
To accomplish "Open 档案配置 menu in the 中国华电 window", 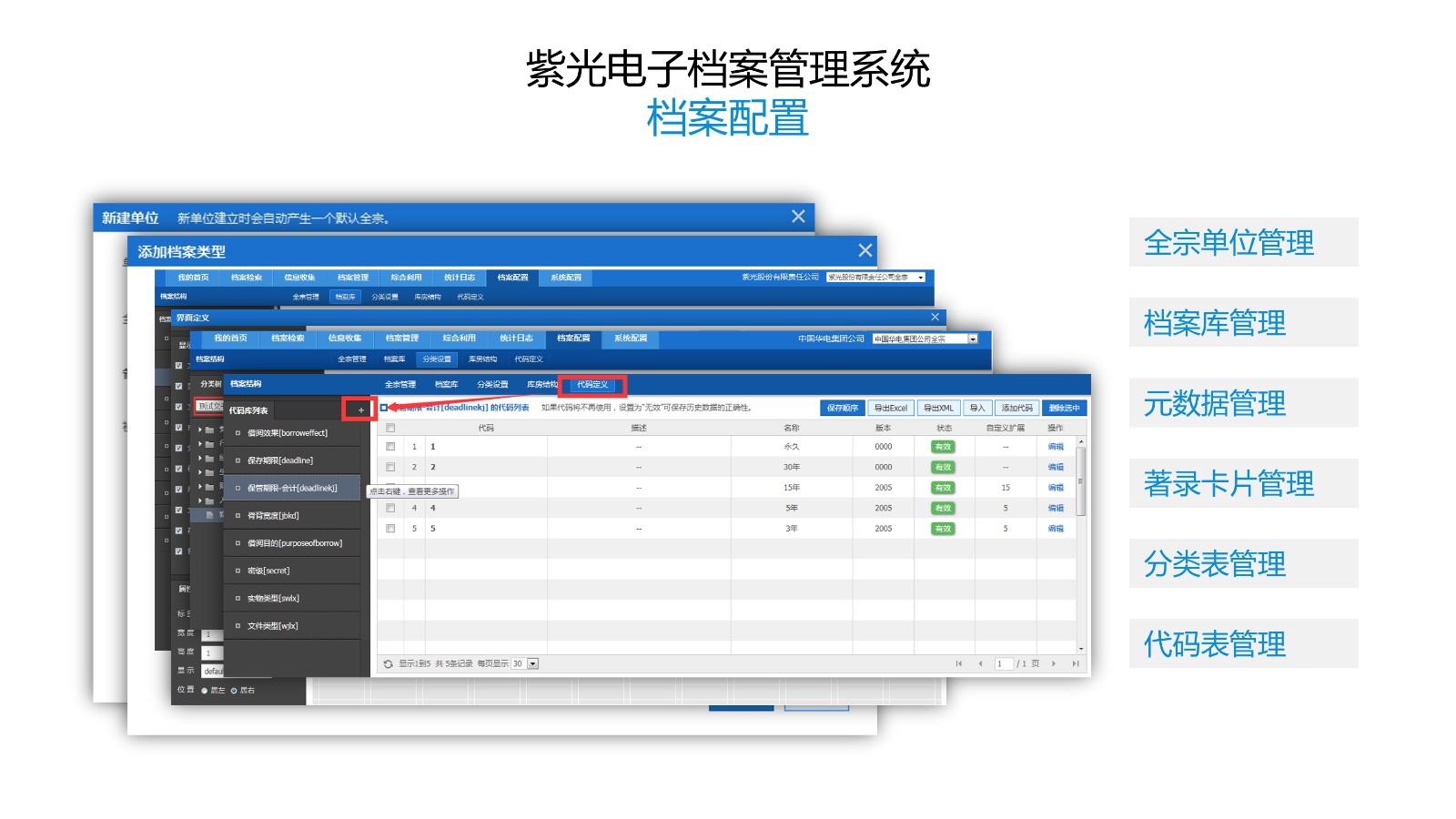I will (x=573, y=339).
